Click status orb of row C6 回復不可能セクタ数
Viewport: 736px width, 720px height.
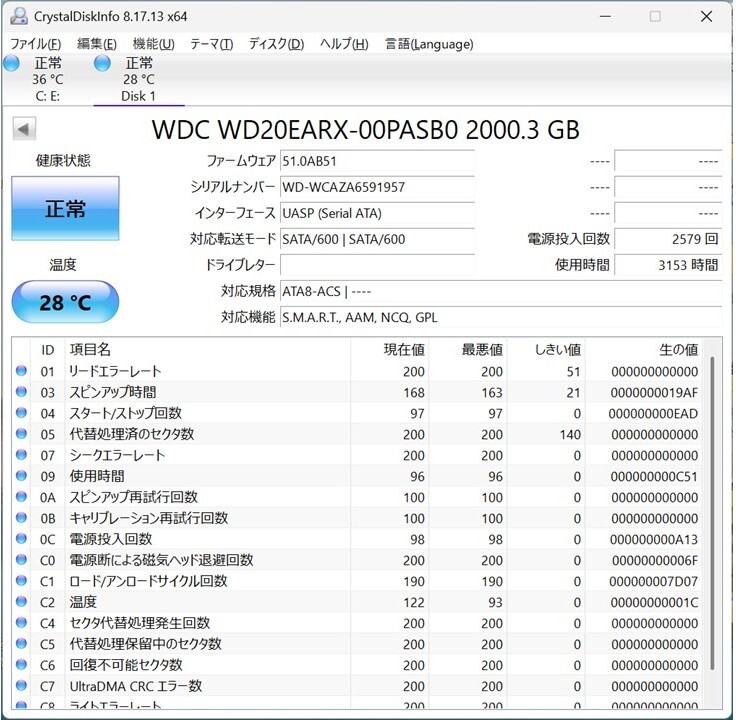tap(21, 664)
